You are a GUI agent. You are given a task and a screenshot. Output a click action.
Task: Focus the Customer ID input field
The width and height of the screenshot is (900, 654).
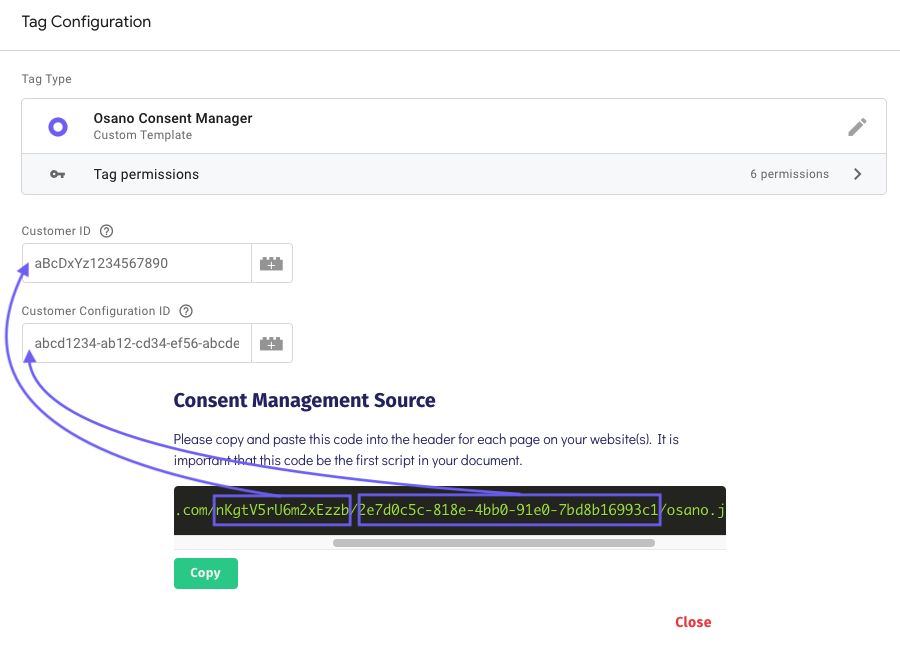point(137,263)
